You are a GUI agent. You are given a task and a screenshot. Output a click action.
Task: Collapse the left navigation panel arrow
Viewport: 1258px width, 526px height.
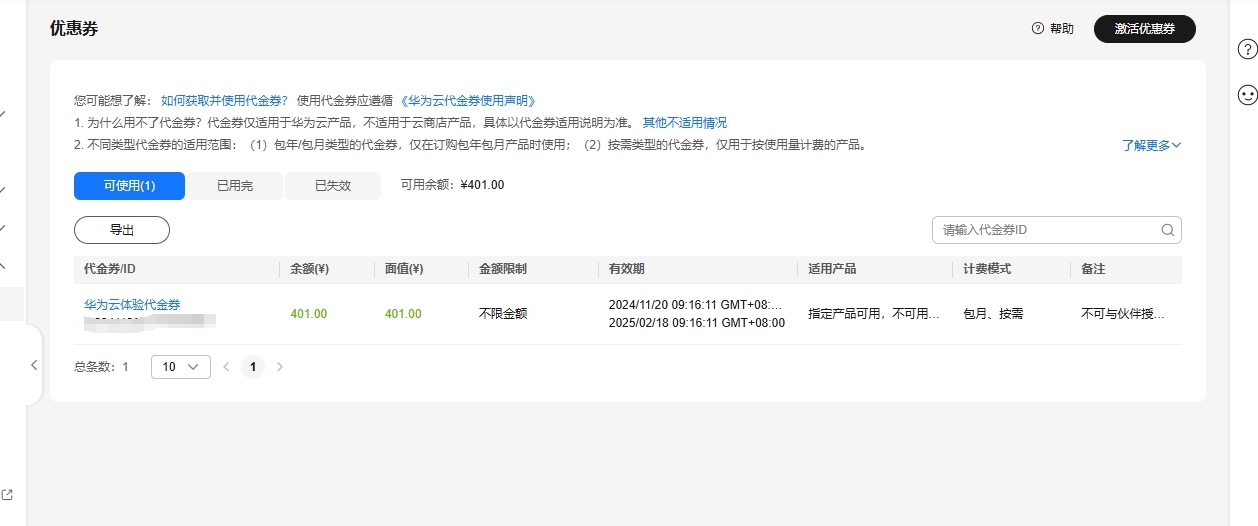pos(33,365)
